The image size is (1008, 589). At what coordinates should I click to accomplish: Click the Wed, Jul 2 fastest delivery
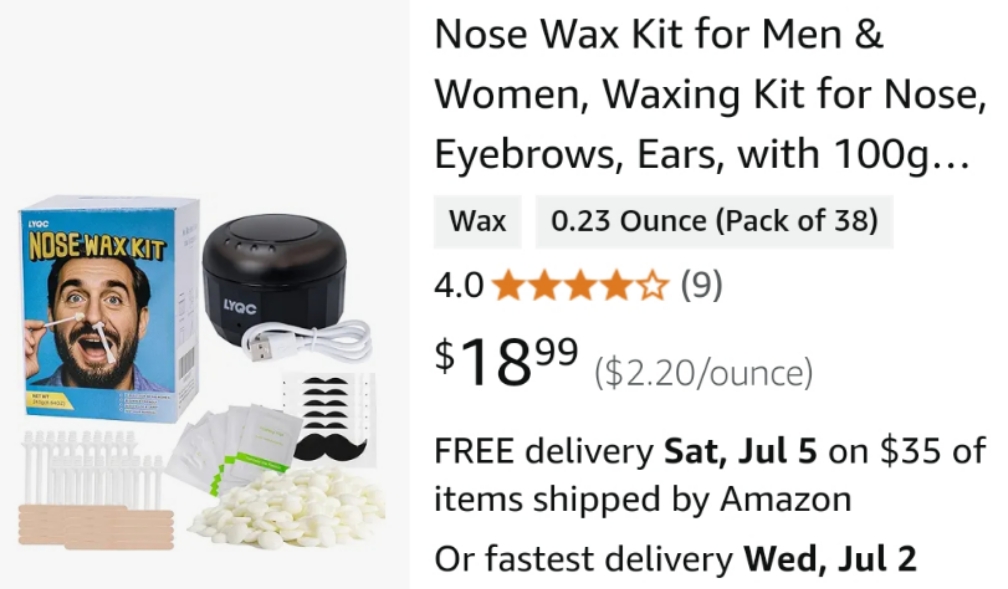[830, 558]
